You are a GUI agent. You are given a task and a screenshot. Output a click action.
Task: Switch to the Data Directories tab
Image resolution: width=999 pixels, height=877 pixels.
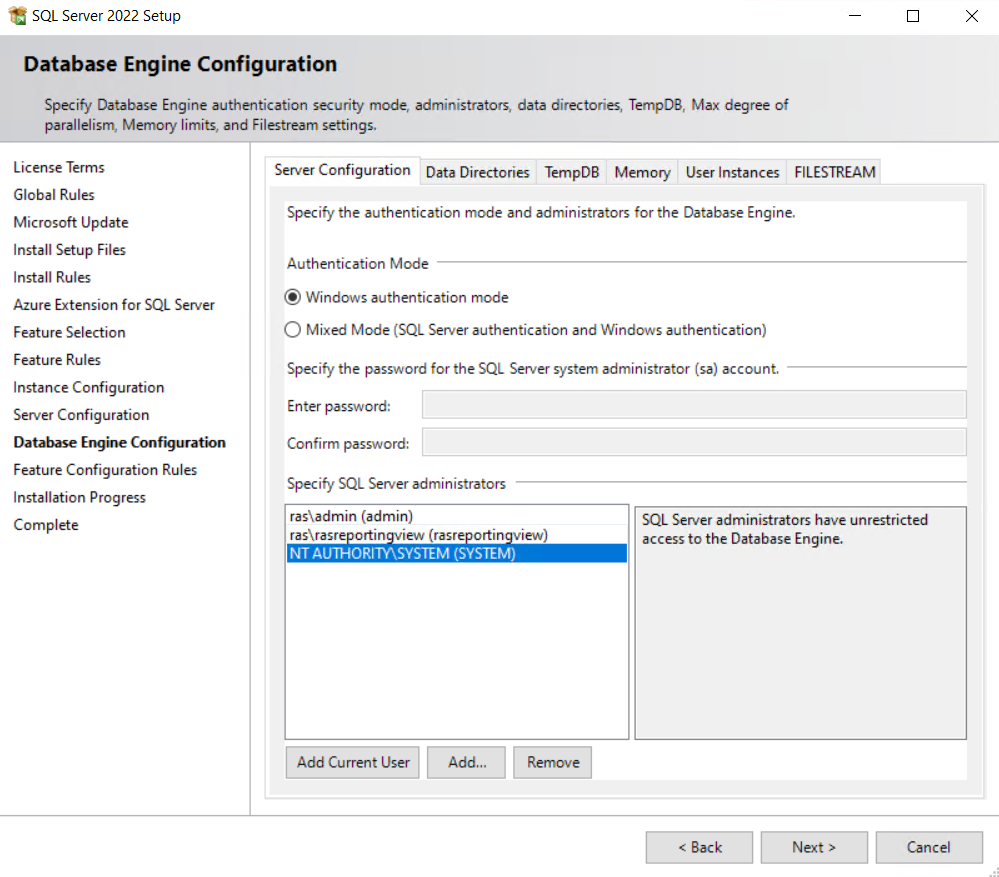(x=477, y=172)
